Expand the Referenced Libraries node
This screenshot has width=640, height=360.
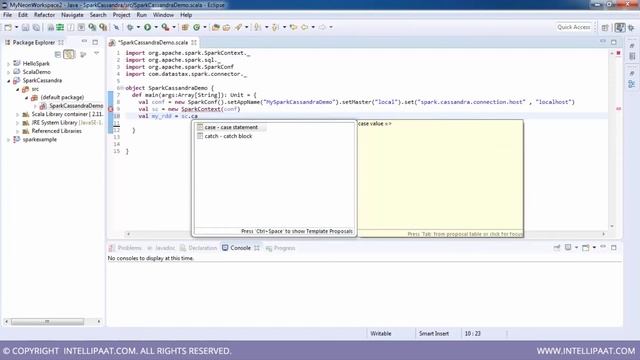click(x=18, y=131)
